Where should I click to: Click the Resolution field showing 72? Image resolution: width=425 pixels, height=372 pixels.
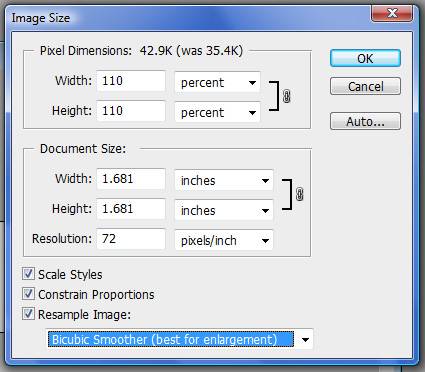coord(131,239)
